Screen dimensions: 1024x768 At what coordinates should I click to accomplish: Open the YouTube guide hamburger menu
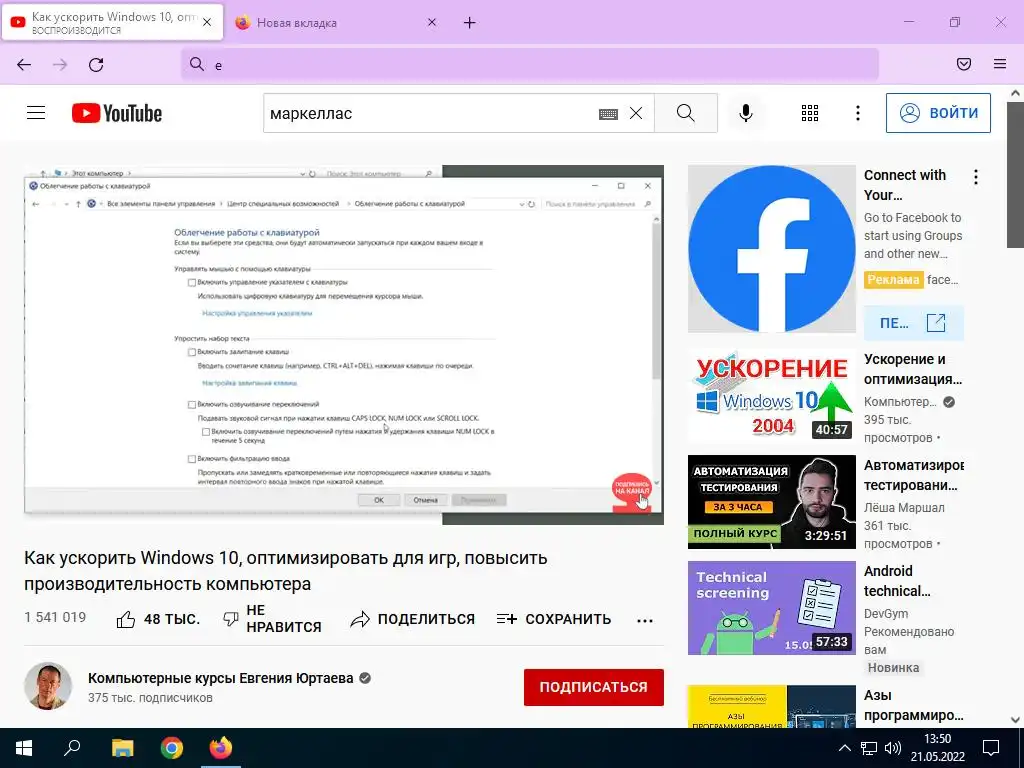pyautogui.click(x=36, y=113)
